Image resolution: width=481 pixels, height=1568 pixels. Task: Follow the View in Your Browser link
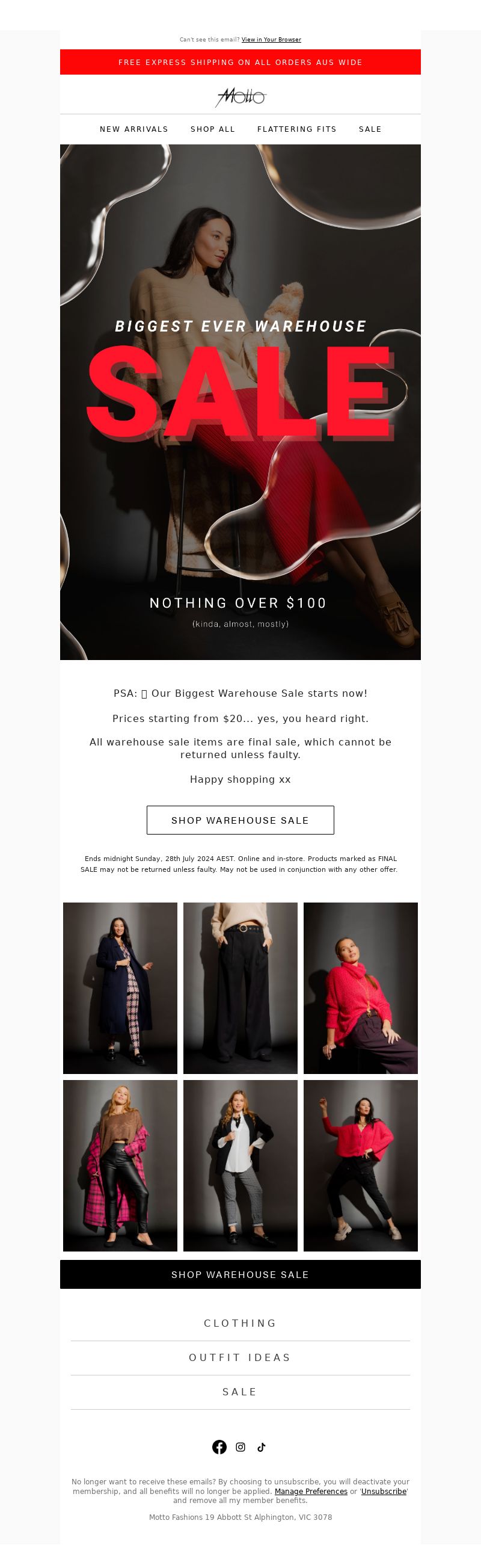coord(271,40)
